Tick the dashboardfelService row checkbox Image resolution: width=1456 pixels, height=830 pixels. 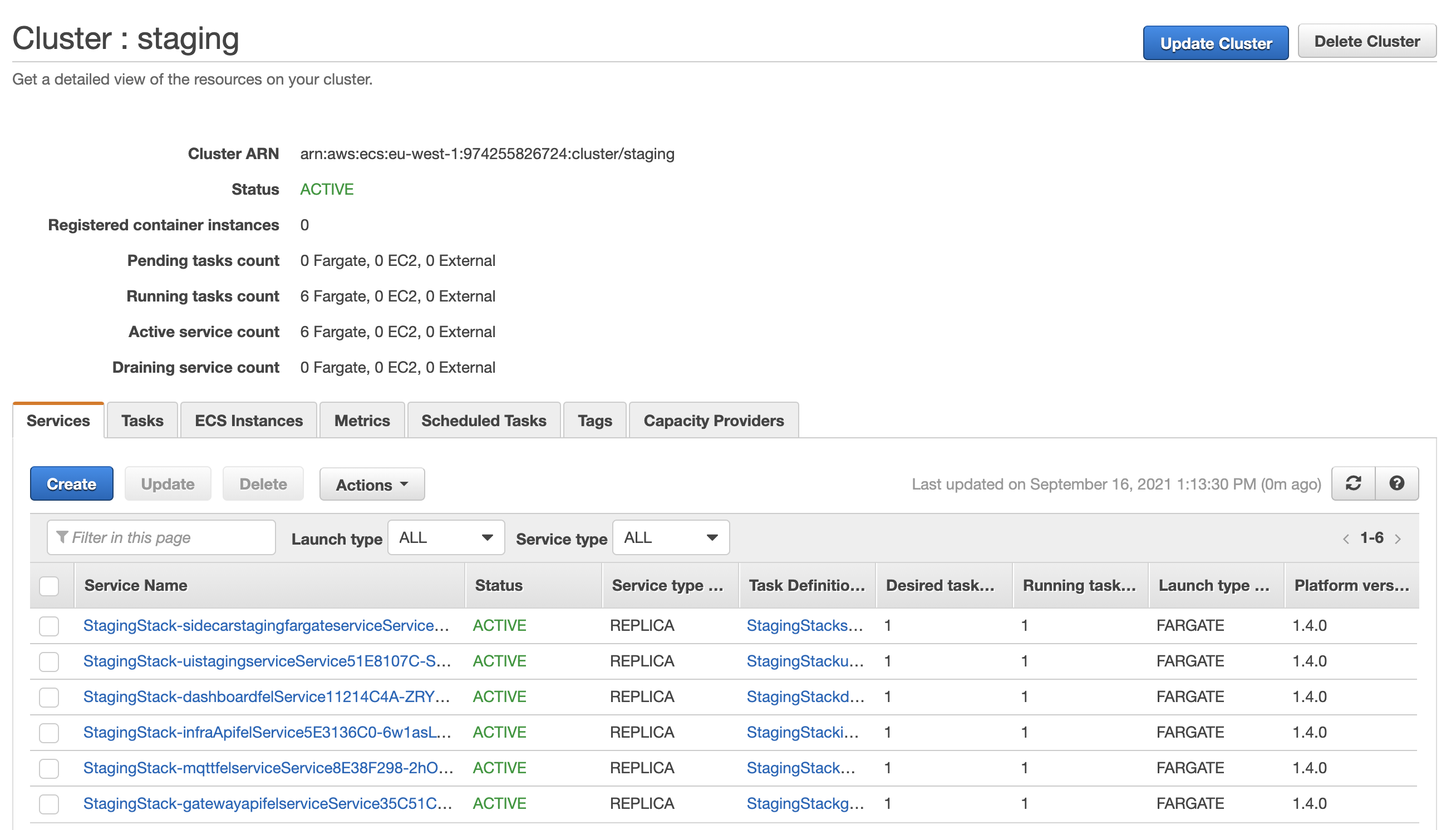click(49, 696)
